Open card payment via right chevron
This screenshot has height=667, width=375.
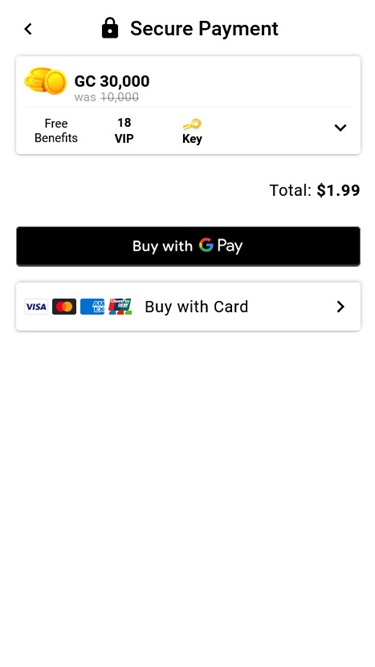click(x=340, y=307)
